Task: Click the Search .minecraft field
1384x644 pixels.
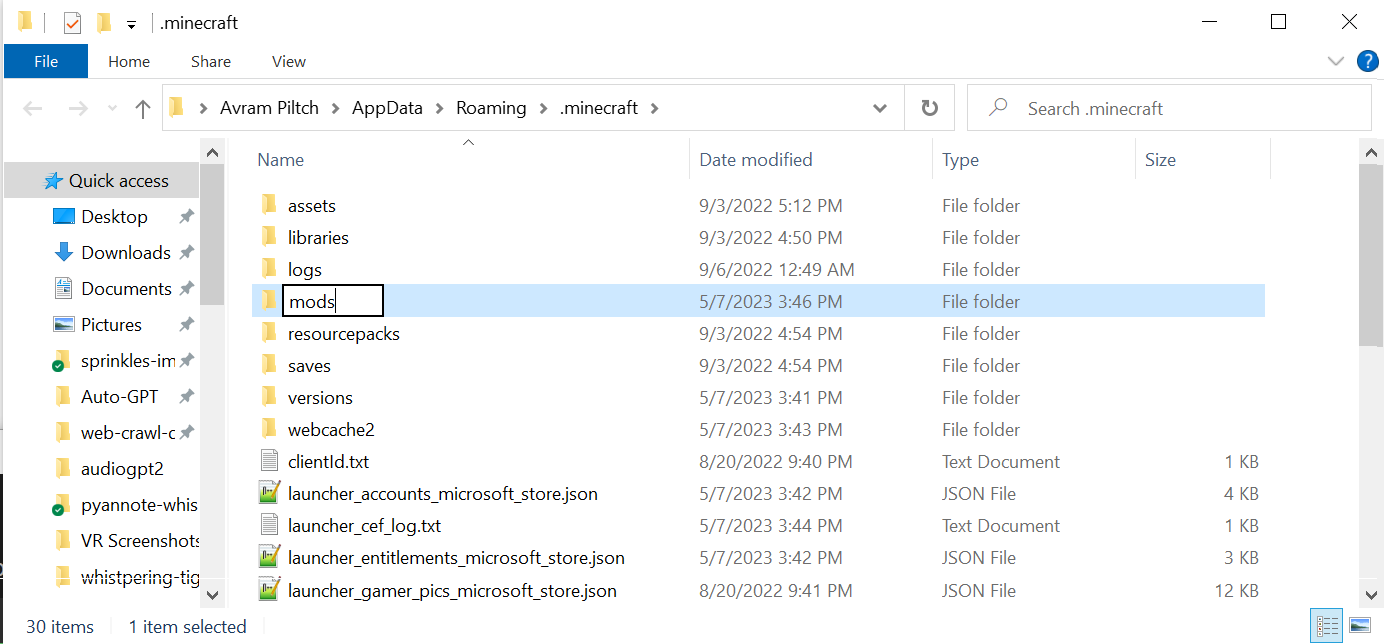Action: point(1168,108)
